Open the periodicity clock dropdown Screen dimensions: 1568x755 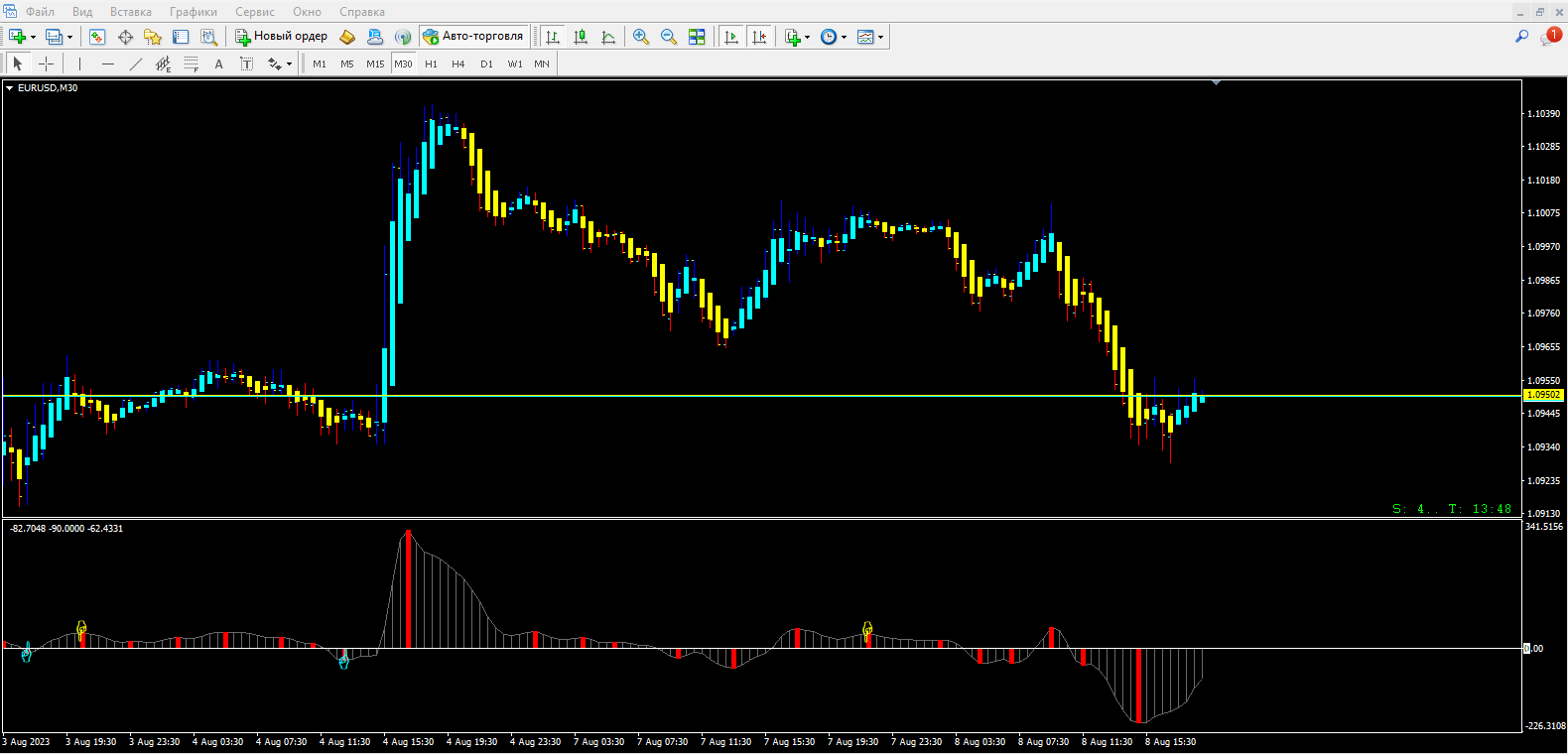(x=844, y=37)
